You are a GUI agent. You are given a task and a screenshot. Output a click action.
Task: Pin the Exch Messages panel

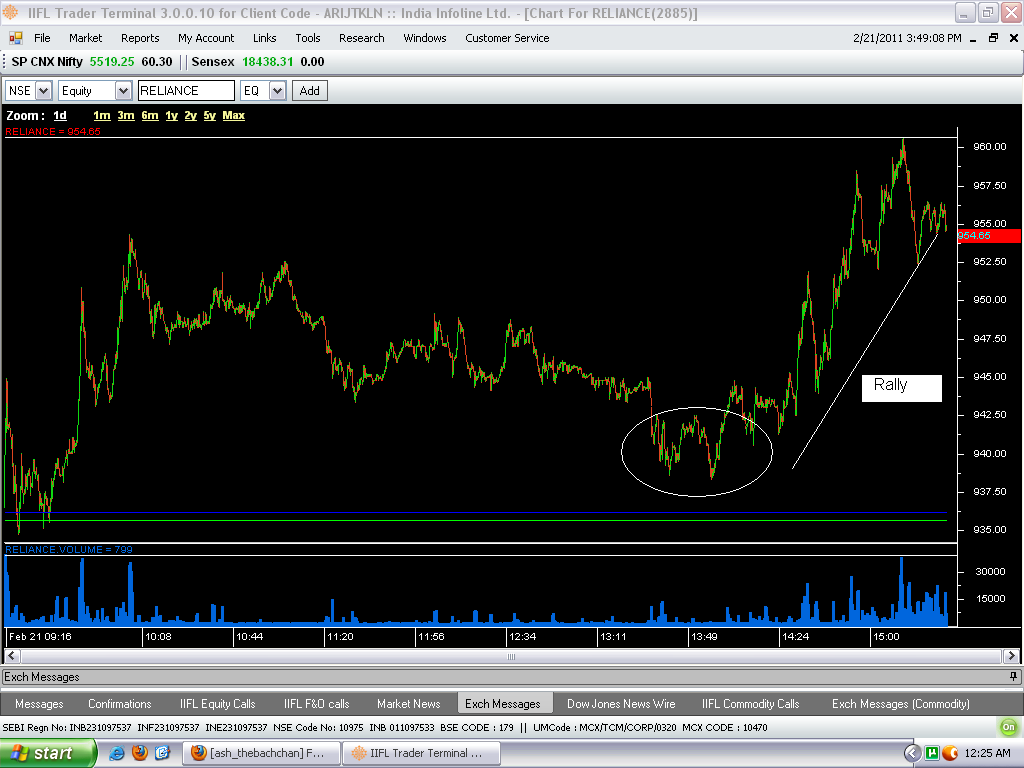[x=1013, y=677]
